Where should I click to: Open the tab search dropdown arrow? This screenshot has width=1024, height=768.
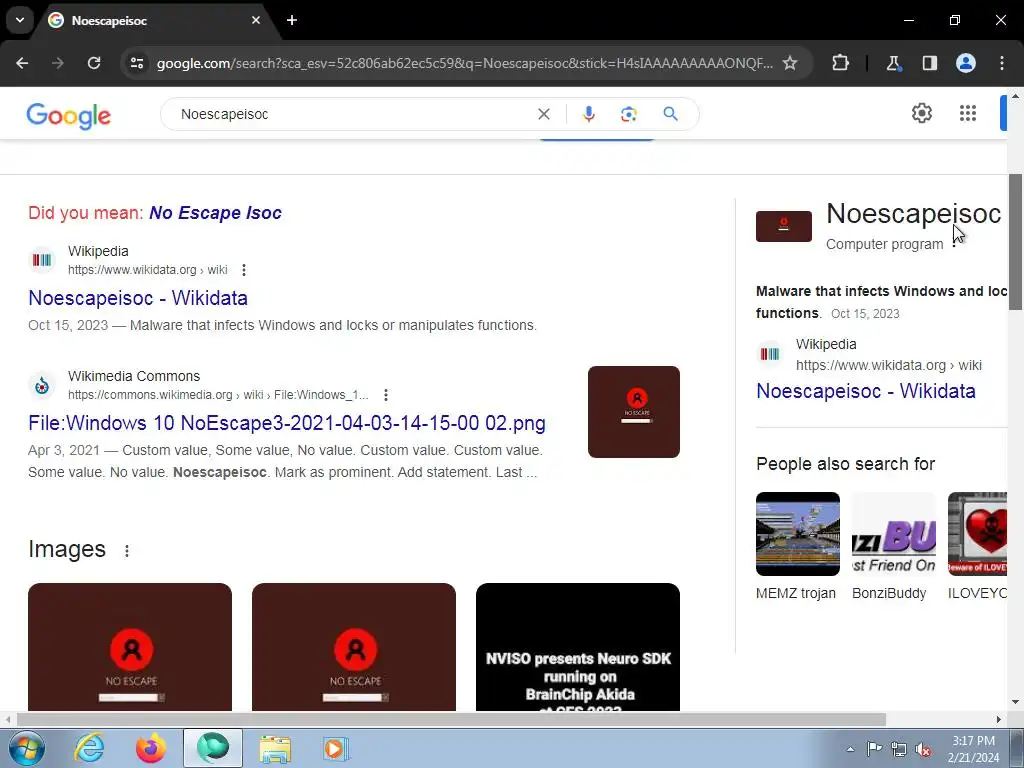point(20,20)
